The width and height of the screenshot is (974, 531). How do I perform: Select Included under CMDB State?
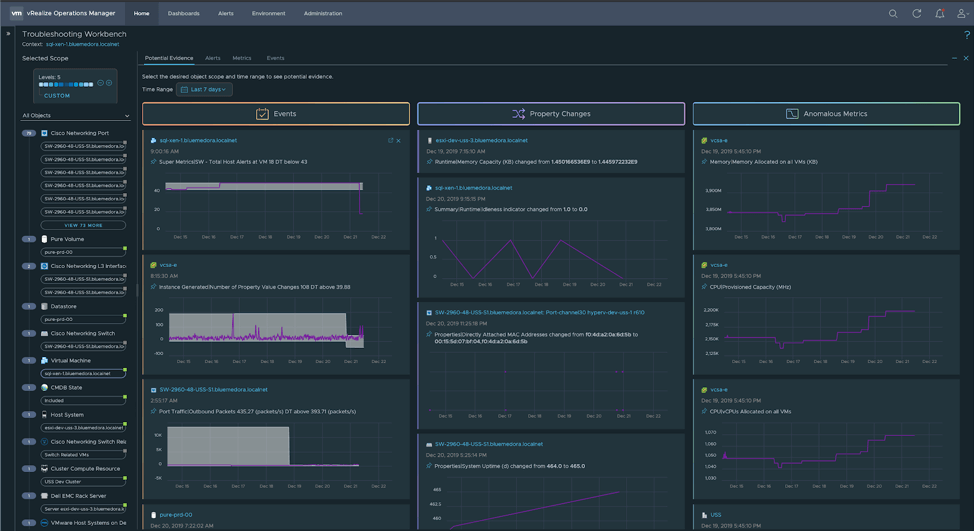(83, 401)
